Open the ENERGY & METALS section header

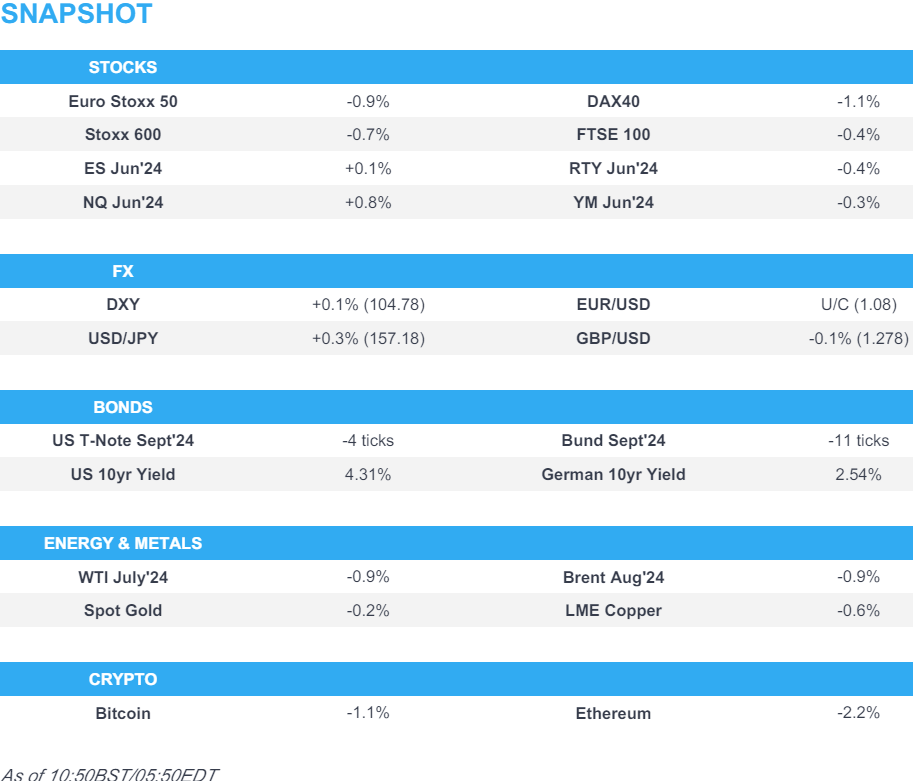pos(123,543)
